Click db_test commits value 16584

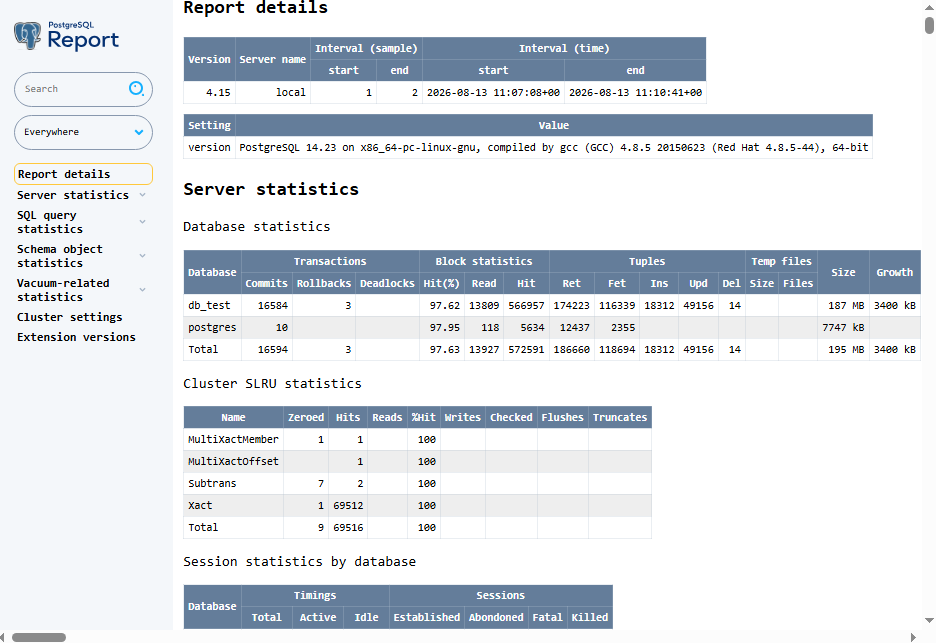[x=272, y=306]
